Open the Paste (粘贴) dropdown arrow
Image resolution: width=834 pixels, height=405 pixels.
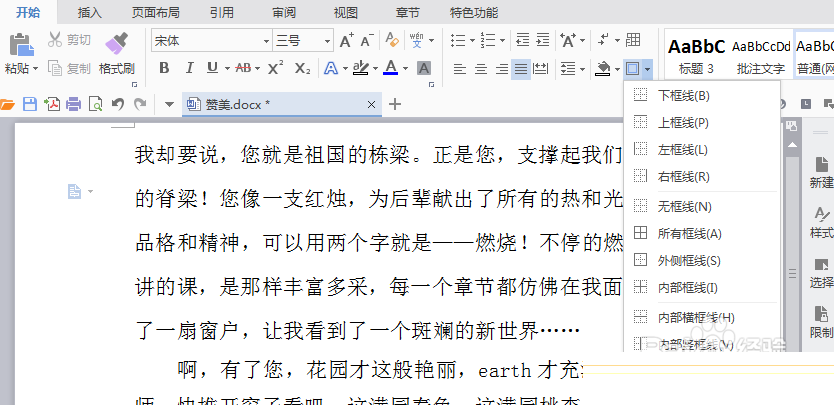tap(36, 69)
